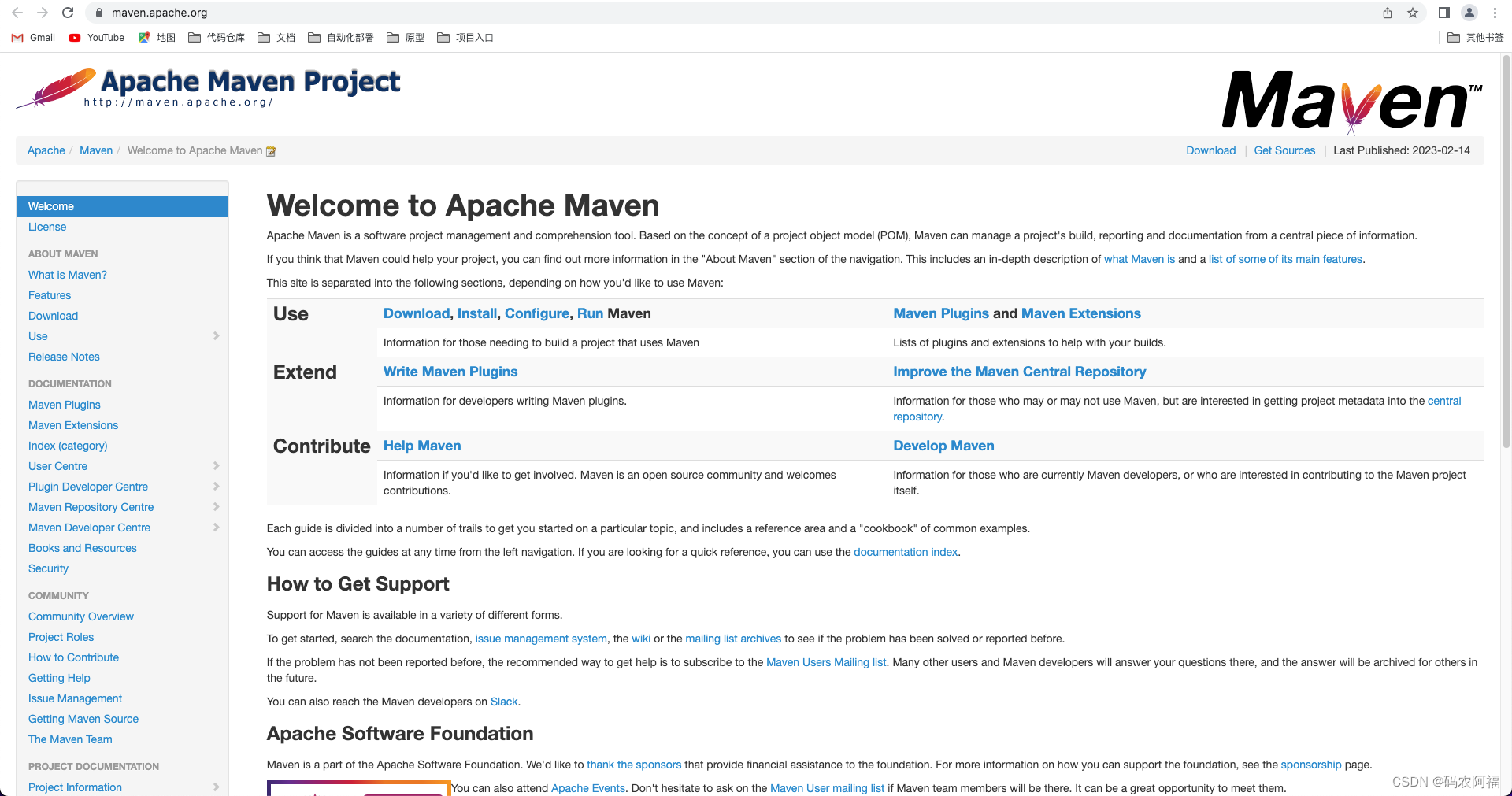Open the Gmail bookmark
The image size is (1512, 796).
(x=33, y=38)
